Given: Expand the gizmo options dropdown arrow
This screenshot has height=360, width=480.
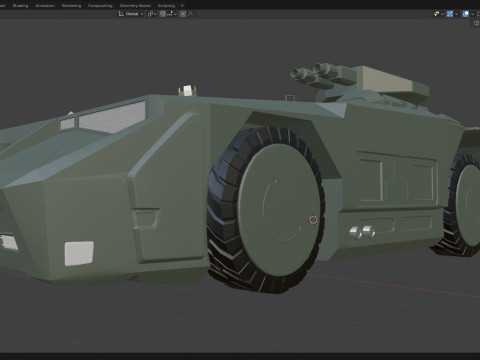Looking at the screenshot, I should tap(456, 14).
